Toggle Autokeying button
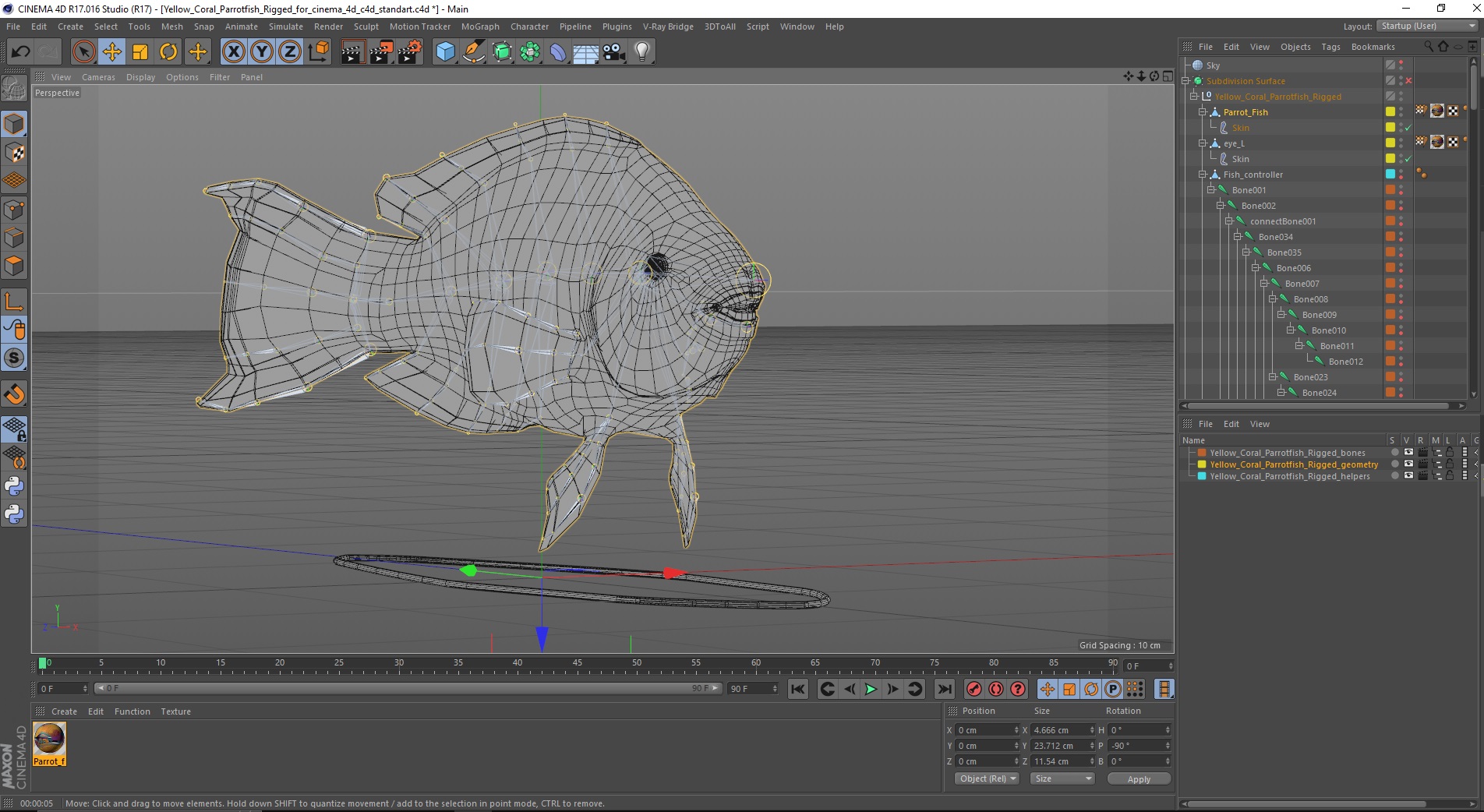Viewport: 1484px width, 812px height. point(996,689)
